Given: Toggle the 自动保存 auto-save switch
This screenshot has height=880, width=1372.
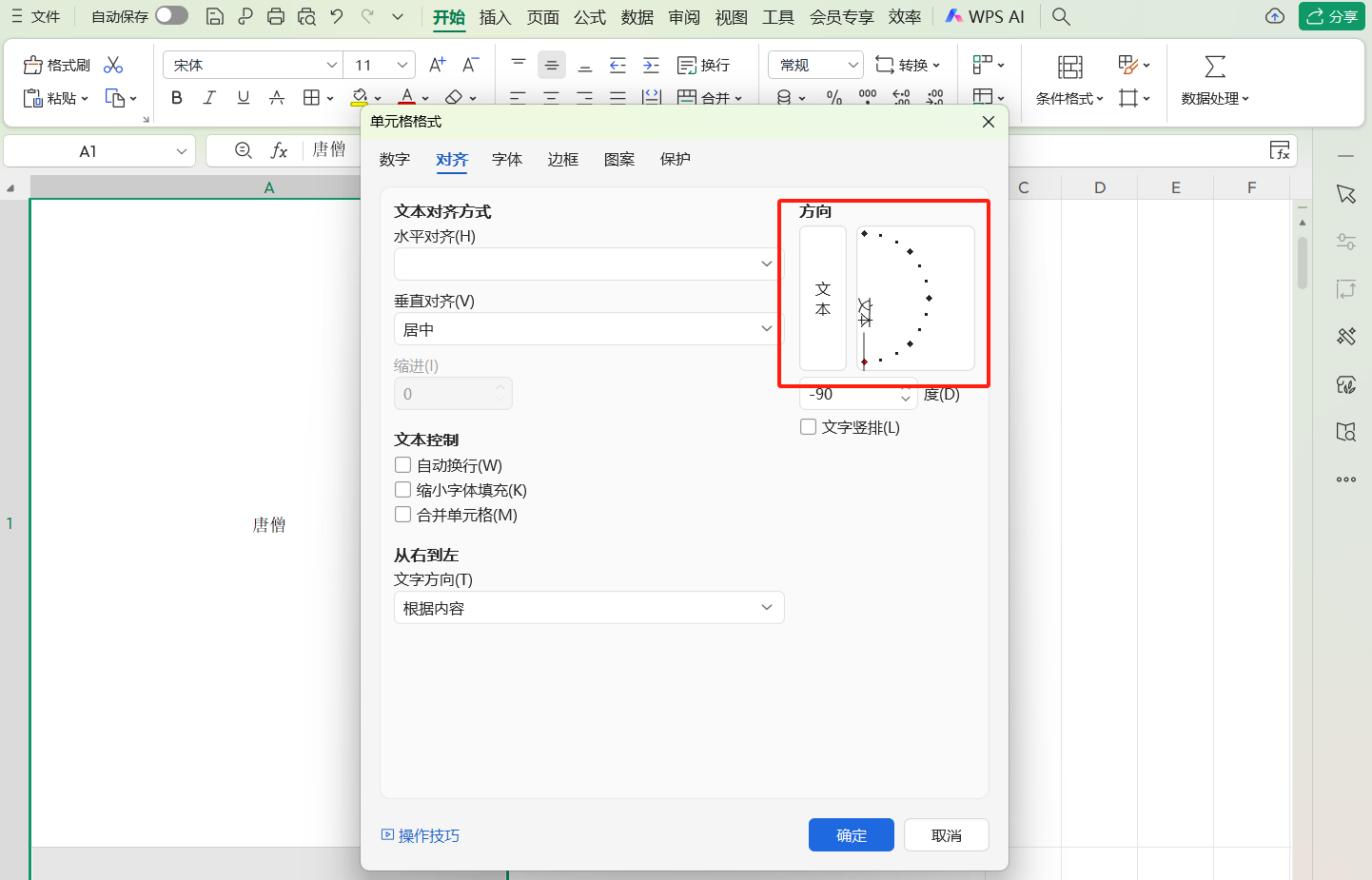Looking at the screenshot, I should 171,16.
